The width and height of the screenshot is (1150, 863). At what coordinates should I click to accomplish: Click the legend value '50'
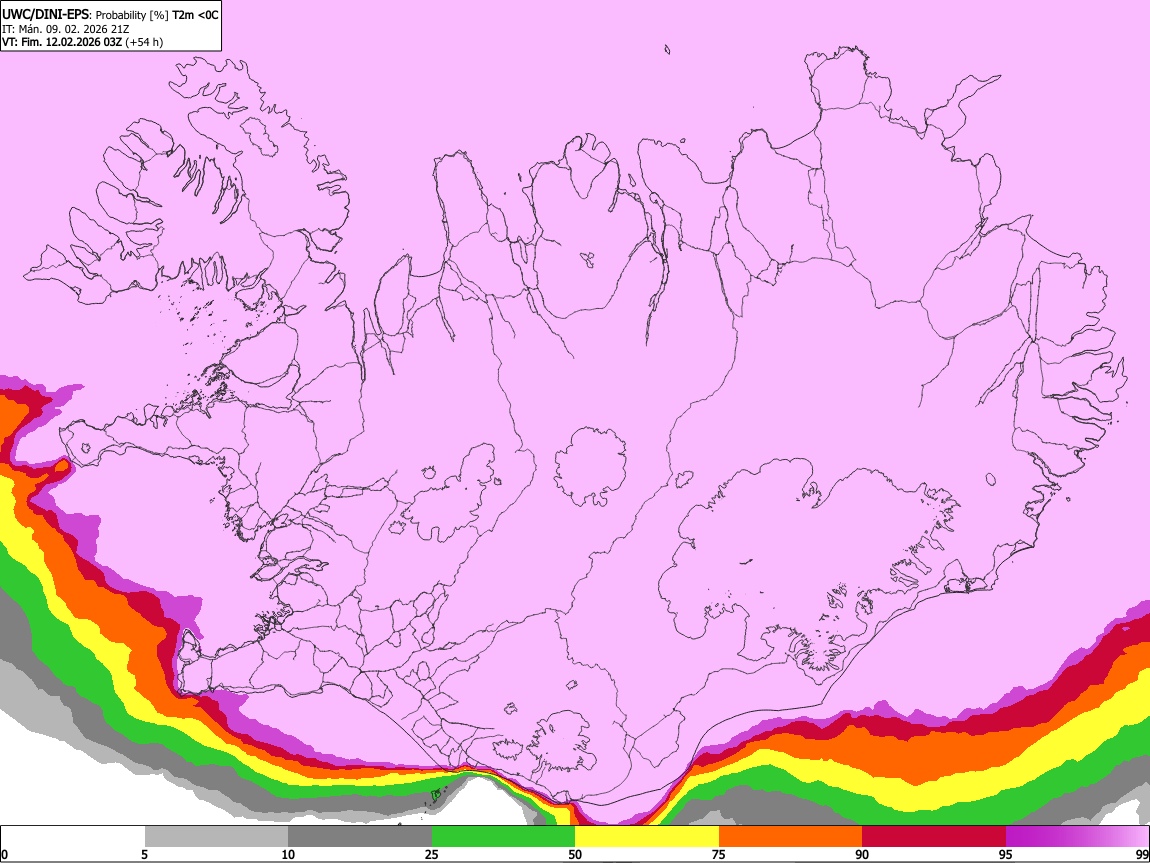click(x=575, y=855)
